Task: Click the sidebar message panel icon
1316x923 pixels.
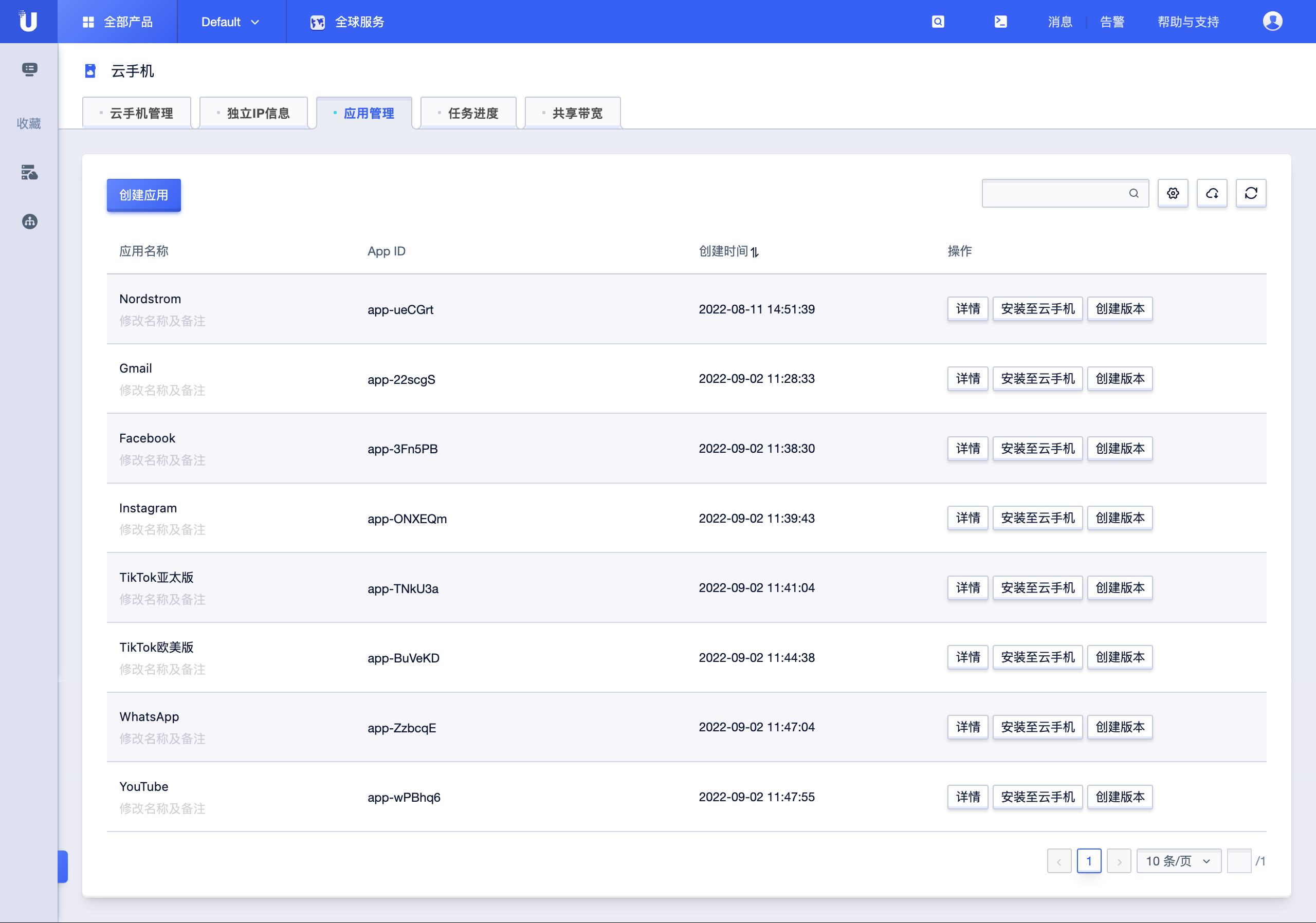Action: point(29,69)
